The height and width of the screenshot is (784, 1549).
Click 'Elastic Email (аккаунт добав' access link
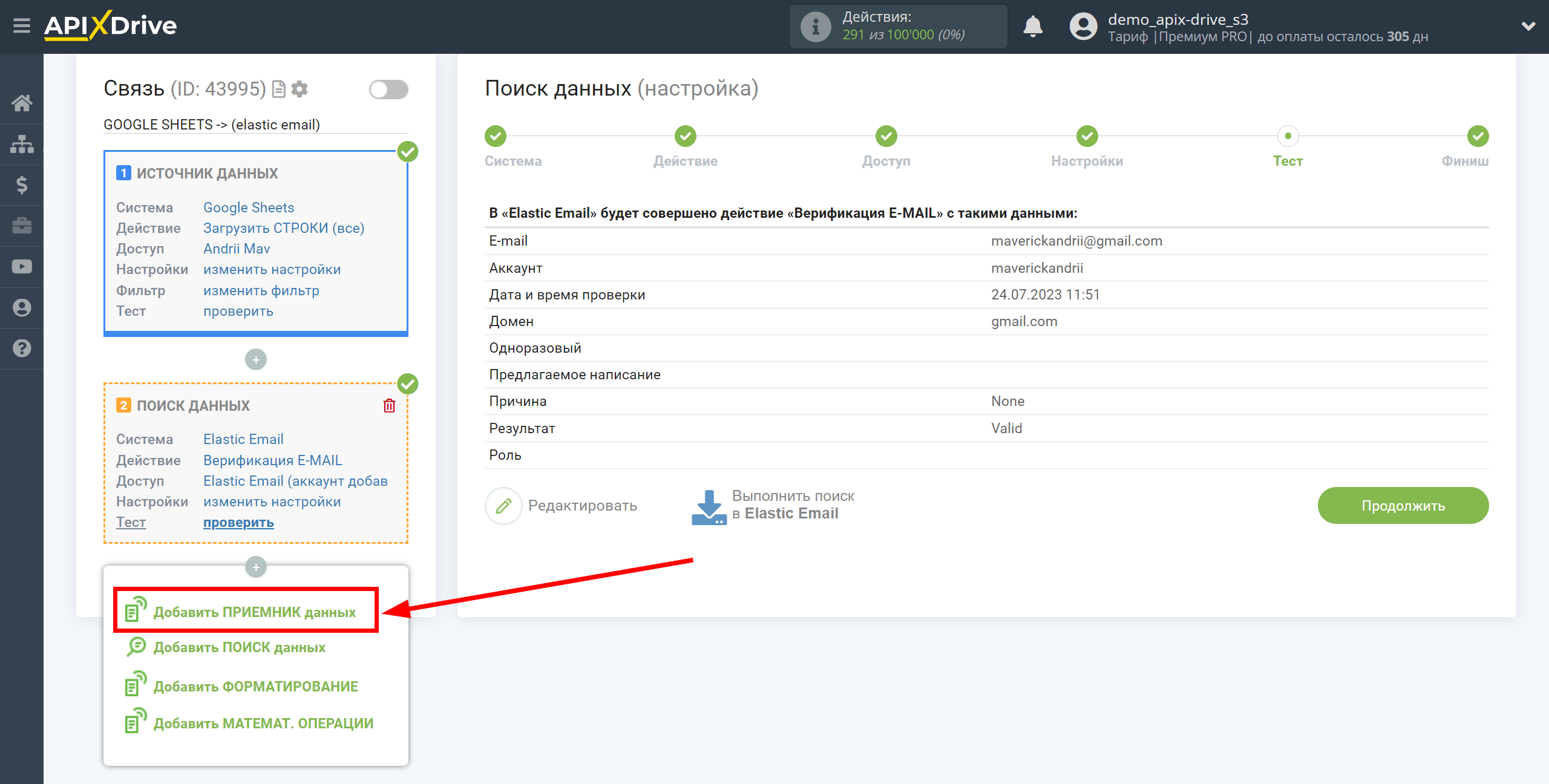tap(295, 481)
